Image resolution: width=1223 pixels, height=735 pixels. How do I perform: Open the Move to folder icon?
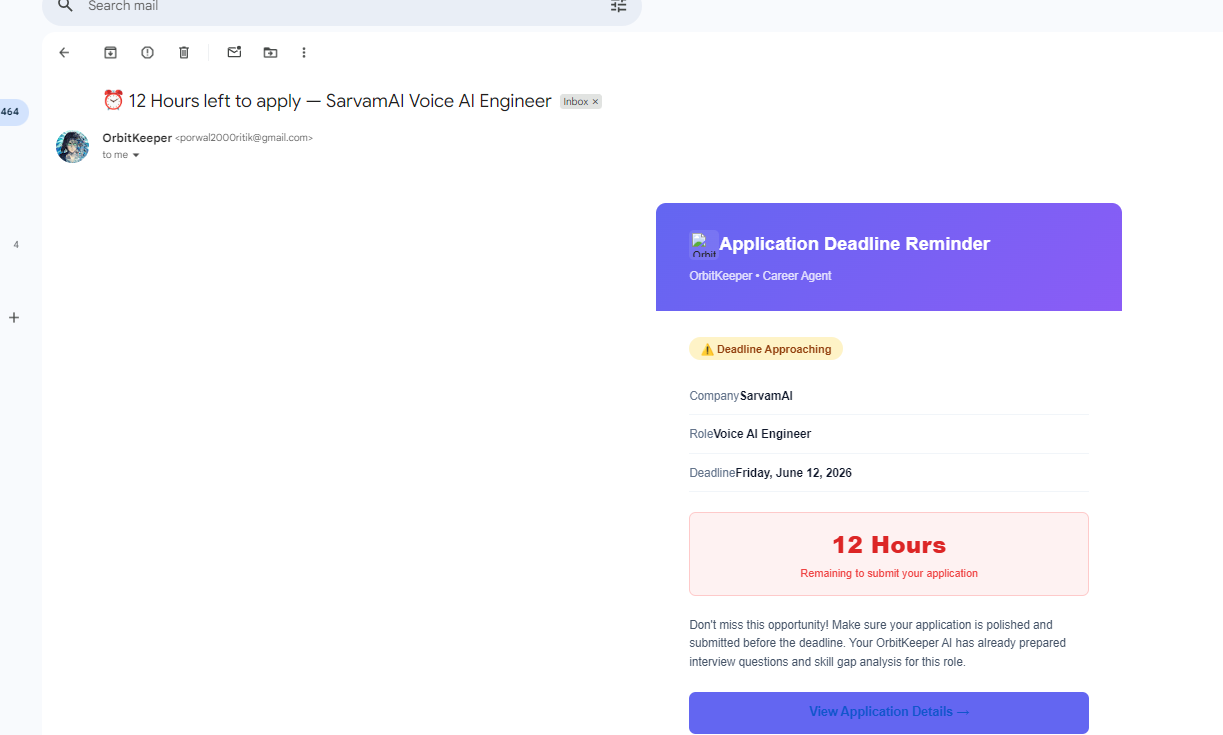pyautogui.click(x=270, y=52)
